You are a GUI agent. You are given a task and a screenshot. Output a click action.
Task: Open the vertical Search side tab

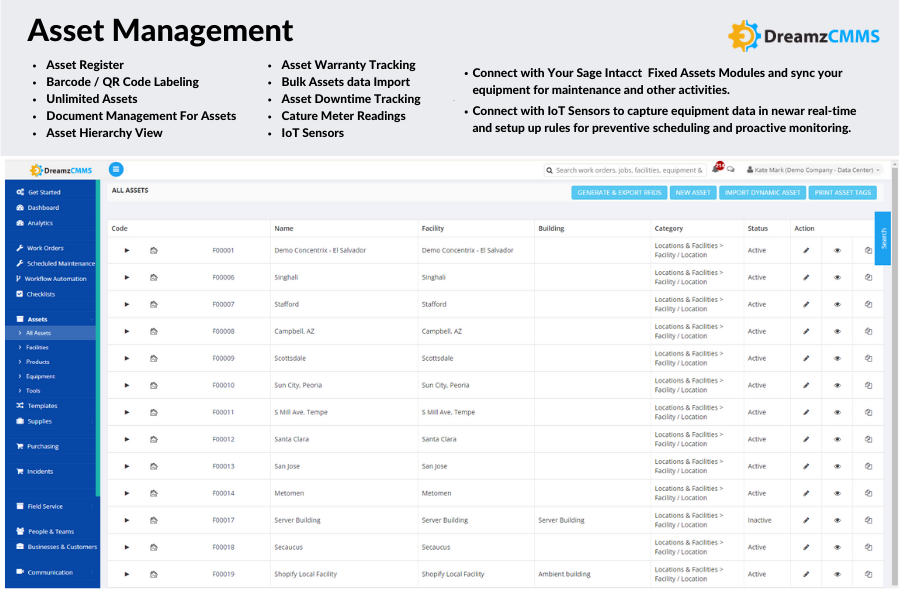[882, 238]
